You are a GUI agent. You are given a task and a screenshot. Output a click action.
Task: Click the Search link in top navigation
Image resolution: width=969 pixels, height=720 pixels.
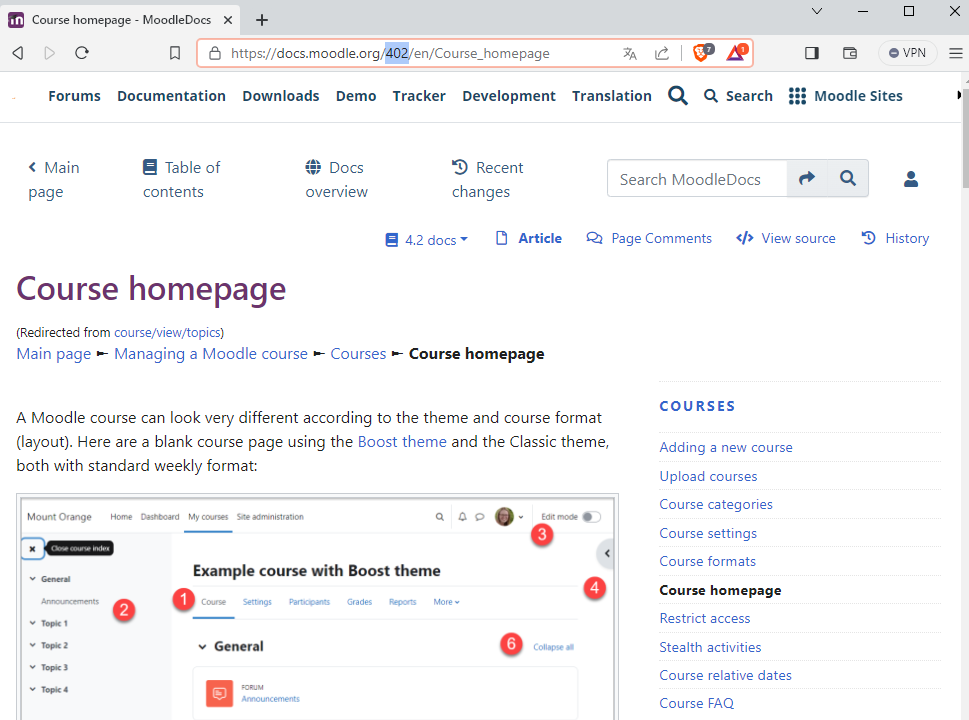pyautogui.click(x=738, y=96)
